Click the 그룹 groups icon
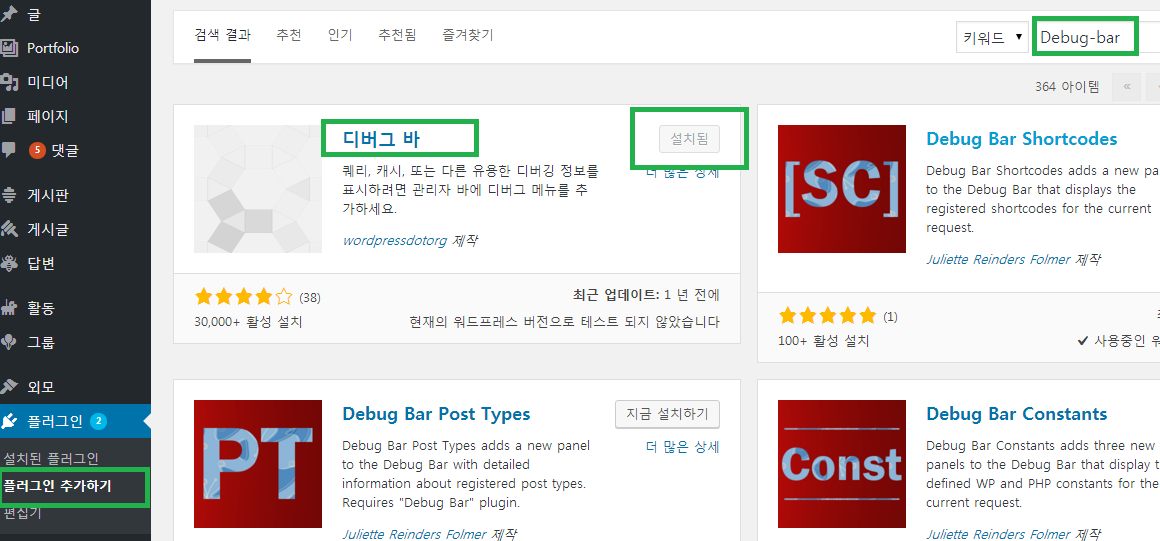1160x541 pixels. [x=9, y=342]
